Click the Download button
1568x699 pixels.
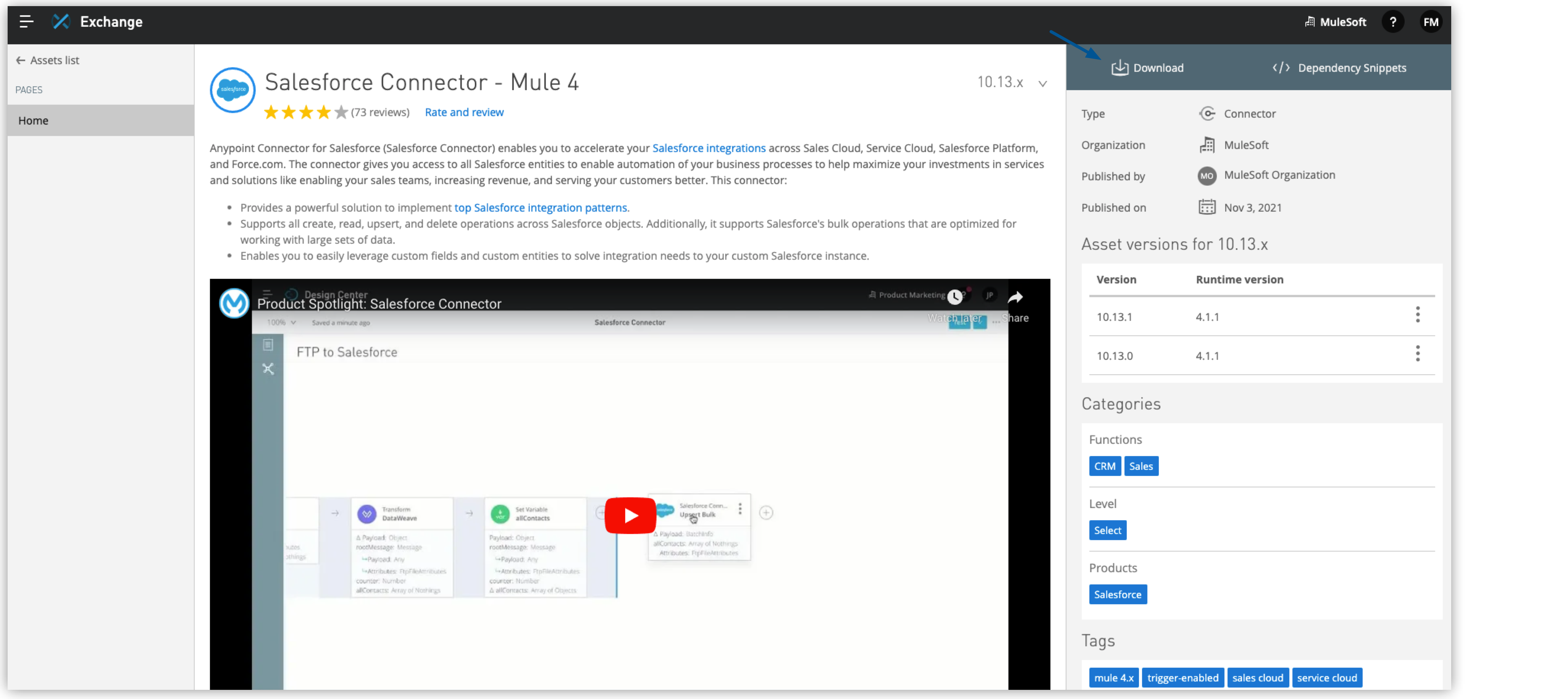click(x=1148, y=68)
